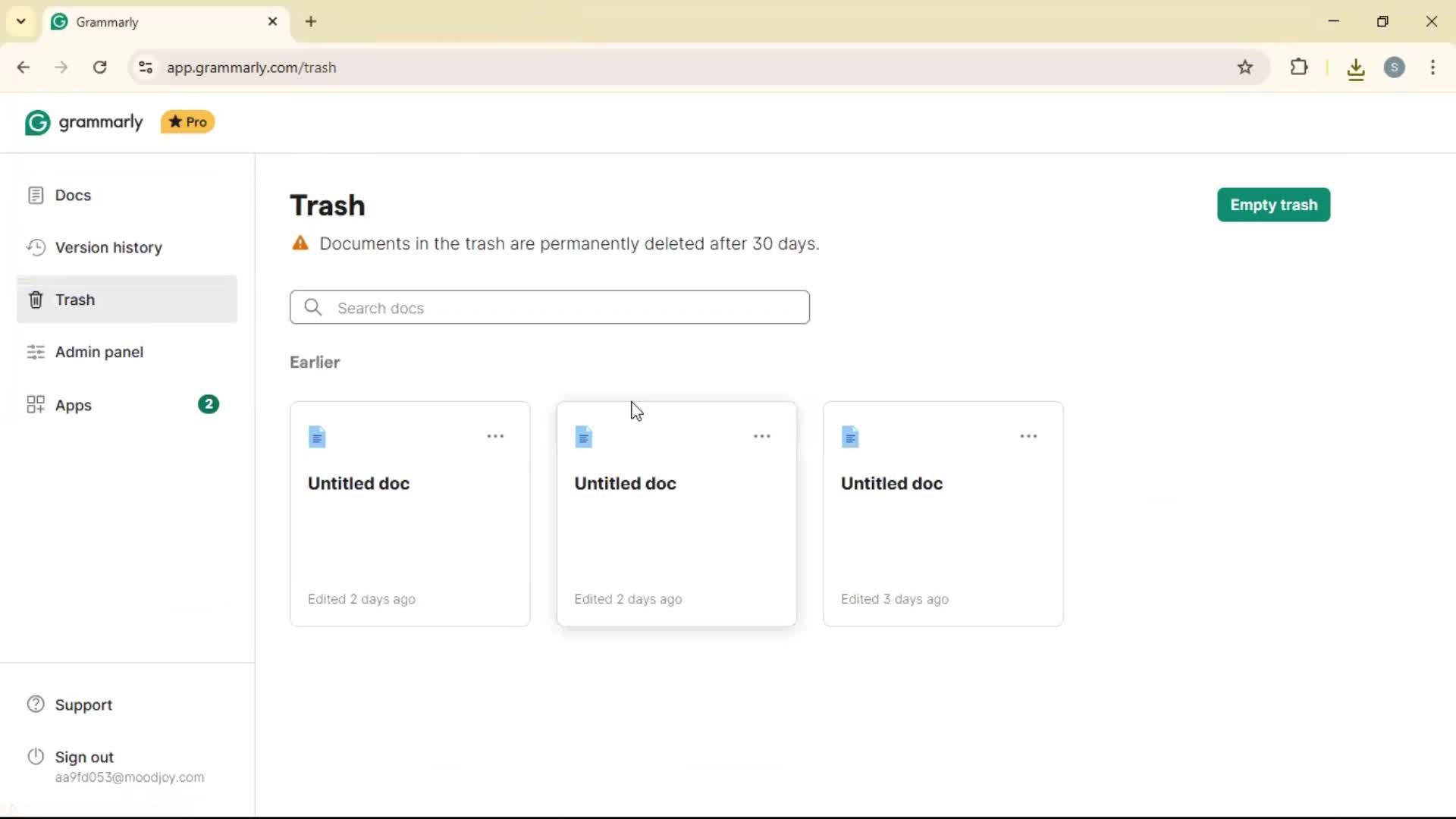Open the first document's three-dot menu
The width and height of the screenshot is (1456, 819).
coord(495,437)
